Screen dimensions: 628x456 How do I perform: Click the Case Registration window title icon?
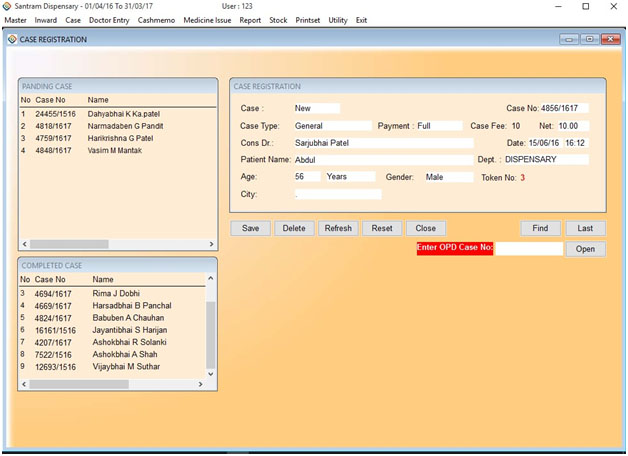point(12,40)
